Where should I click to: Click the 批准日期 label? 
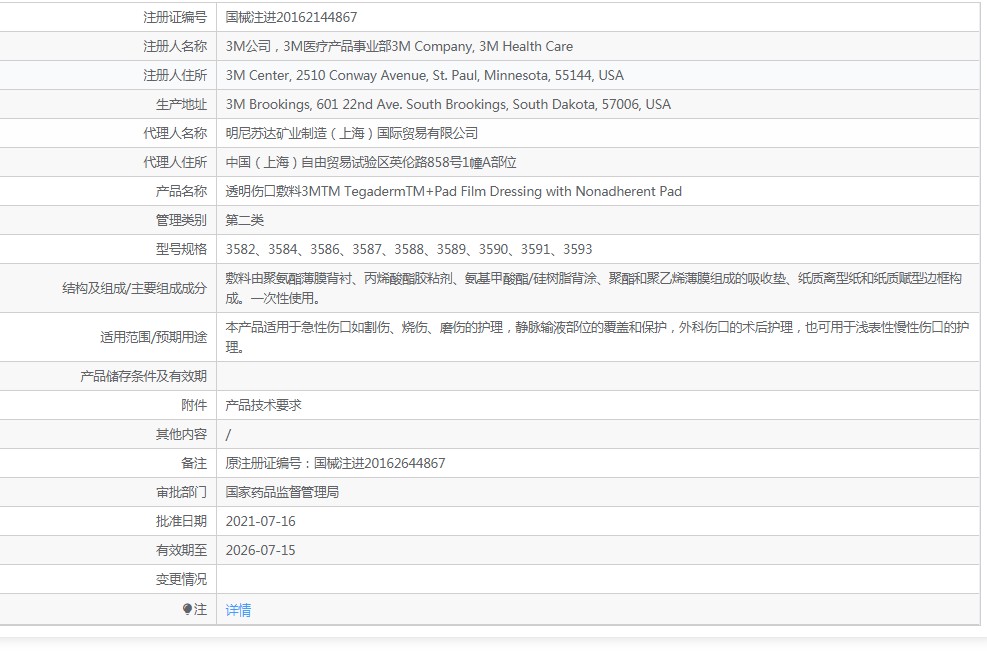coord(181,521)
